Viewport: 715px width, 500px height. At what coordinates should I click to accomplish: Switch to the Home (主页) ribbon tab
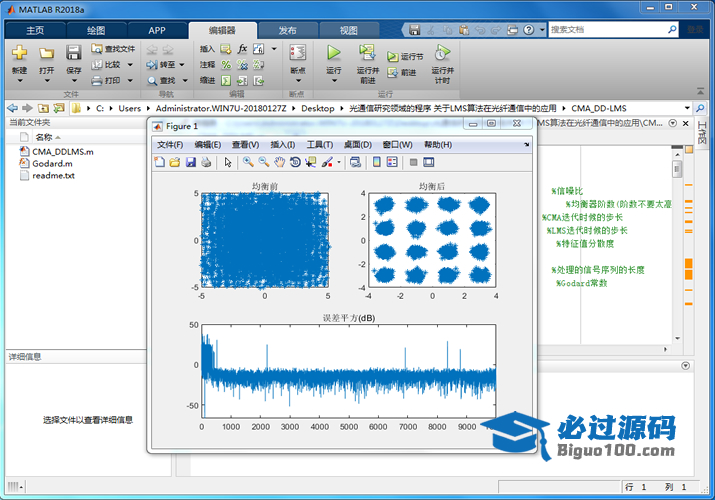click(x=35, y=31)
